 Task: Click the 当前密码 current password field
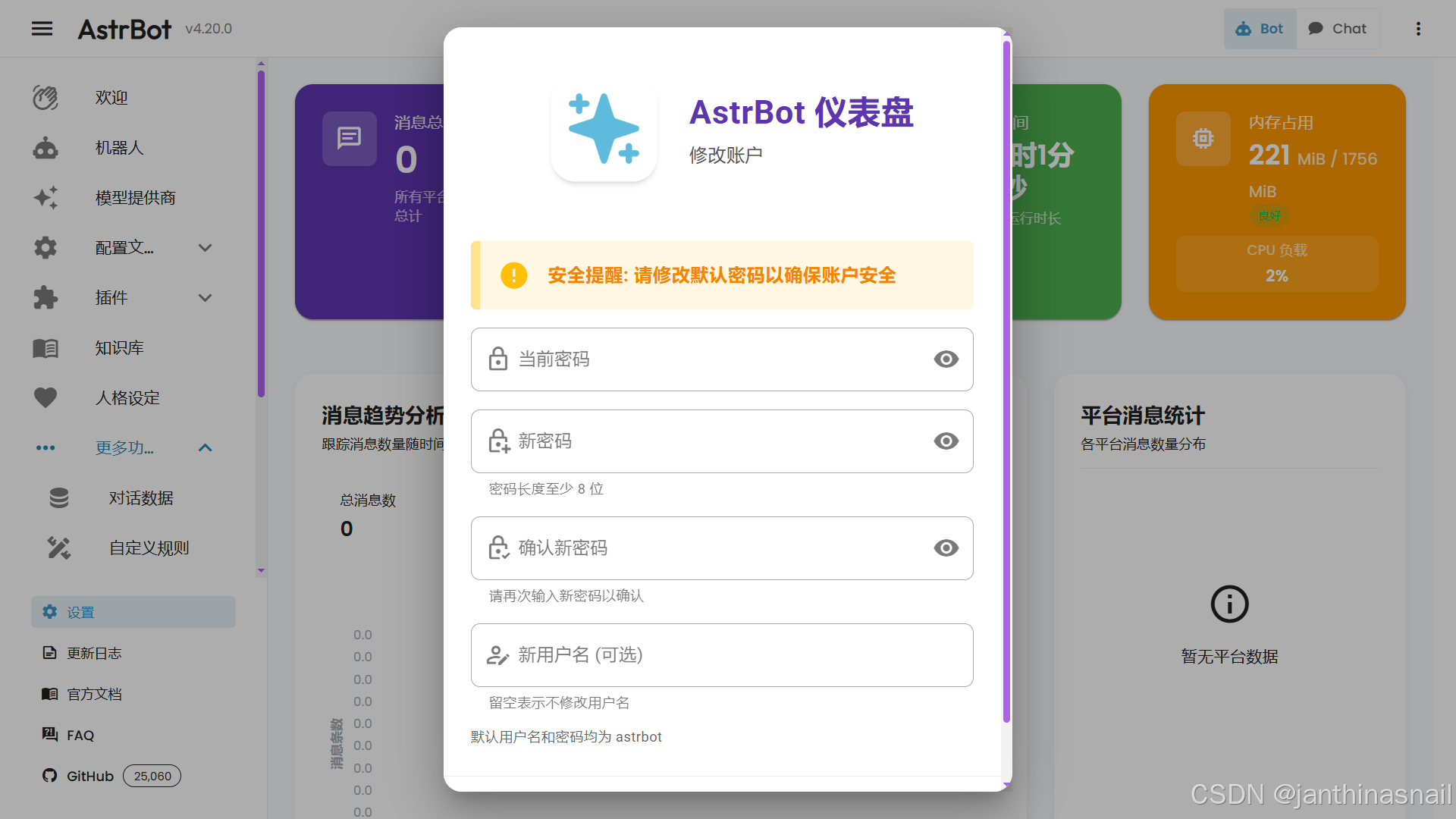click(x=722, y=359)
